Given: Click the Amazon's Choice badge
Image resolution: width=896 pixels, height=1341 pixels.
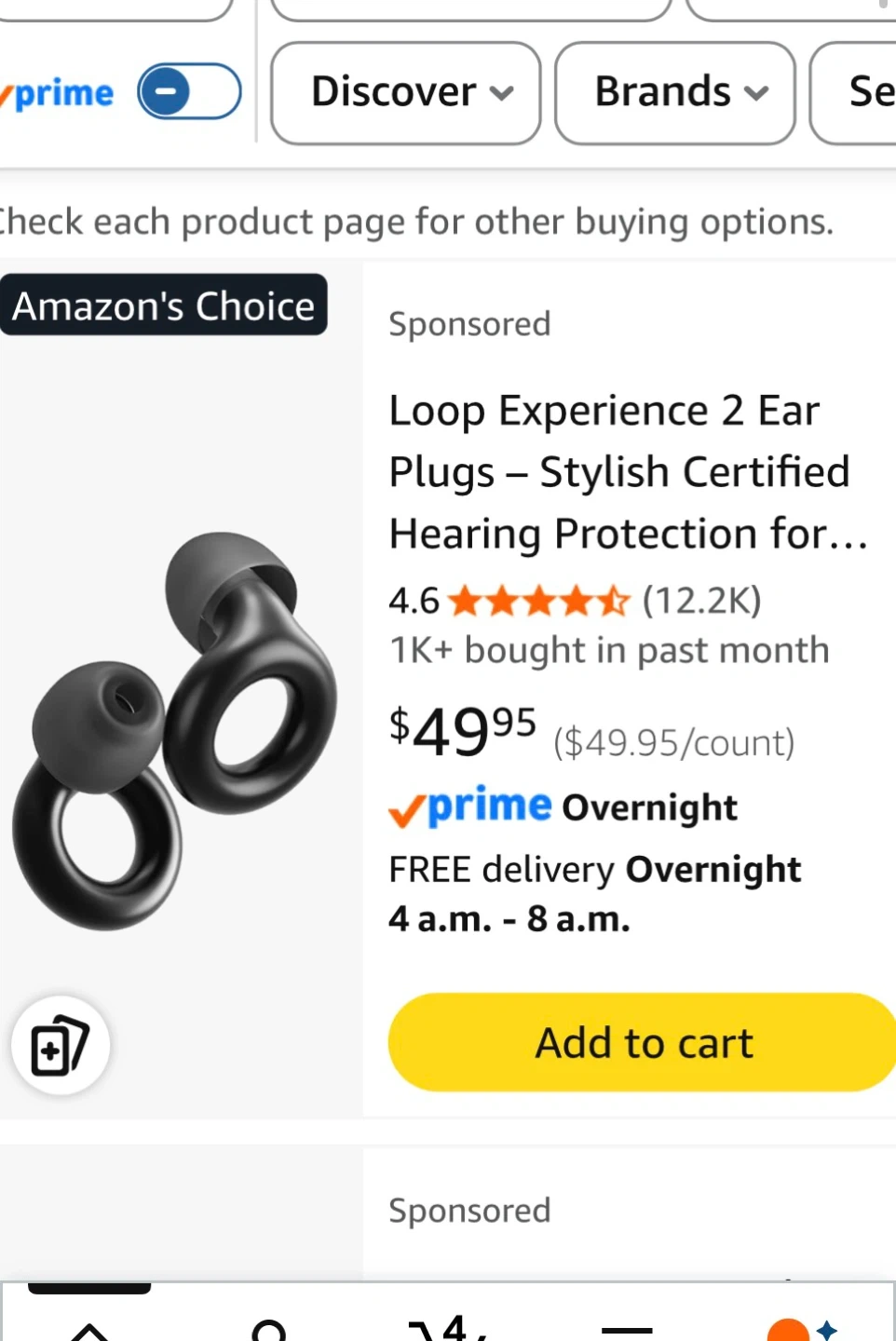Looking at the screenshot, I should (x=164, y=305).
